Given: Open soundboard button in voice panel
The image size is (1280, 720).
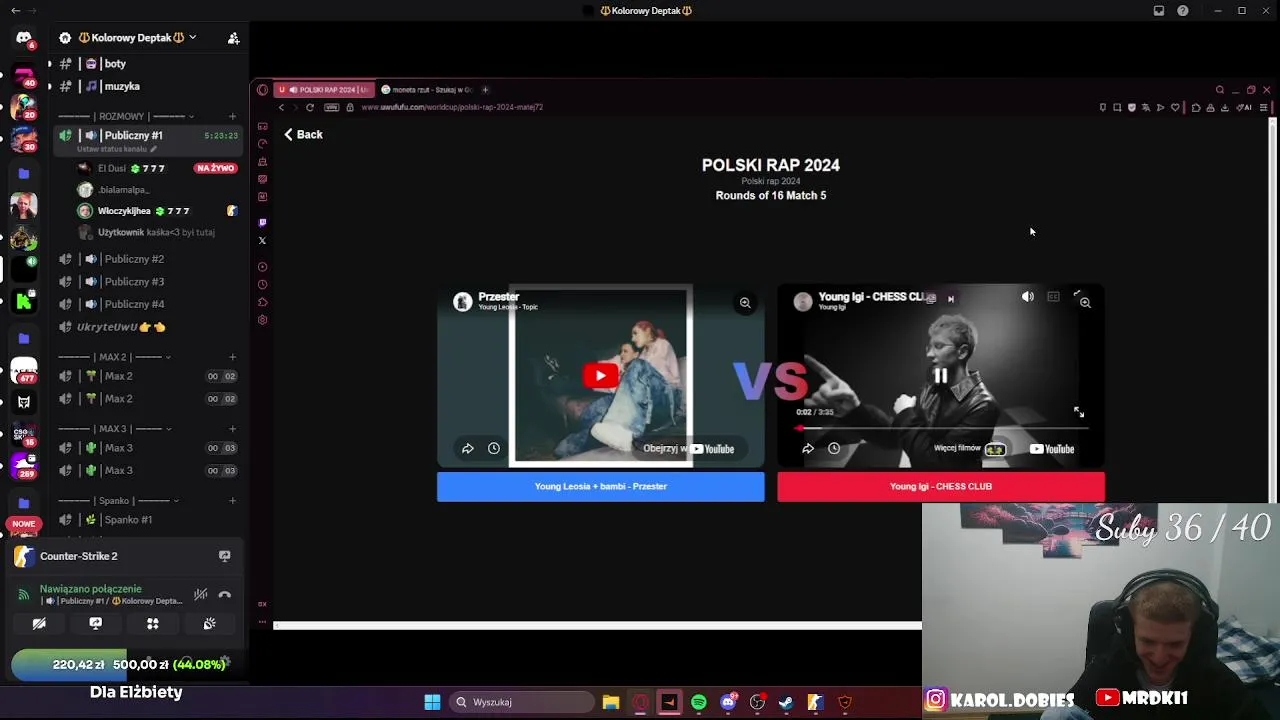Looking at the screenshot, I should 209,623.
